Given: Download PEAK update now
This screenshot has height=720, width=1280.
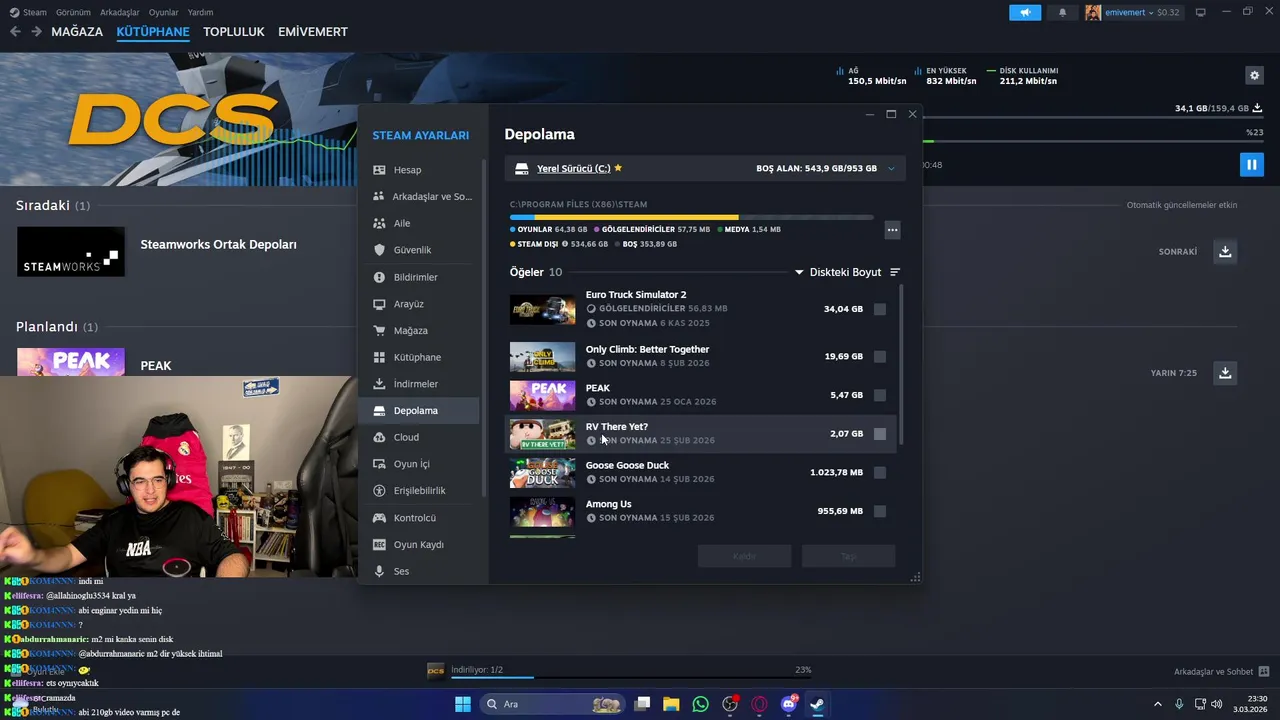Looking at the screenshot, I should (1225, 373).
